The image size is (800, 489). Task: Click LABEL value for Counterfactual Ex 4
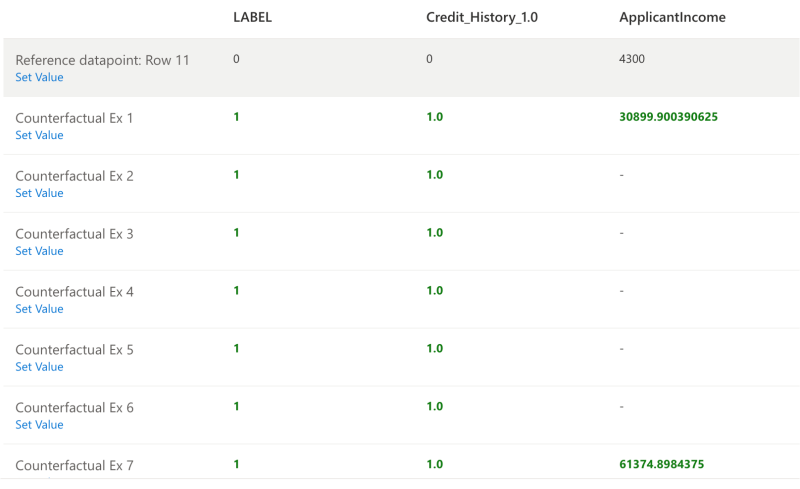pyautogui.click(x=236, y=290)
